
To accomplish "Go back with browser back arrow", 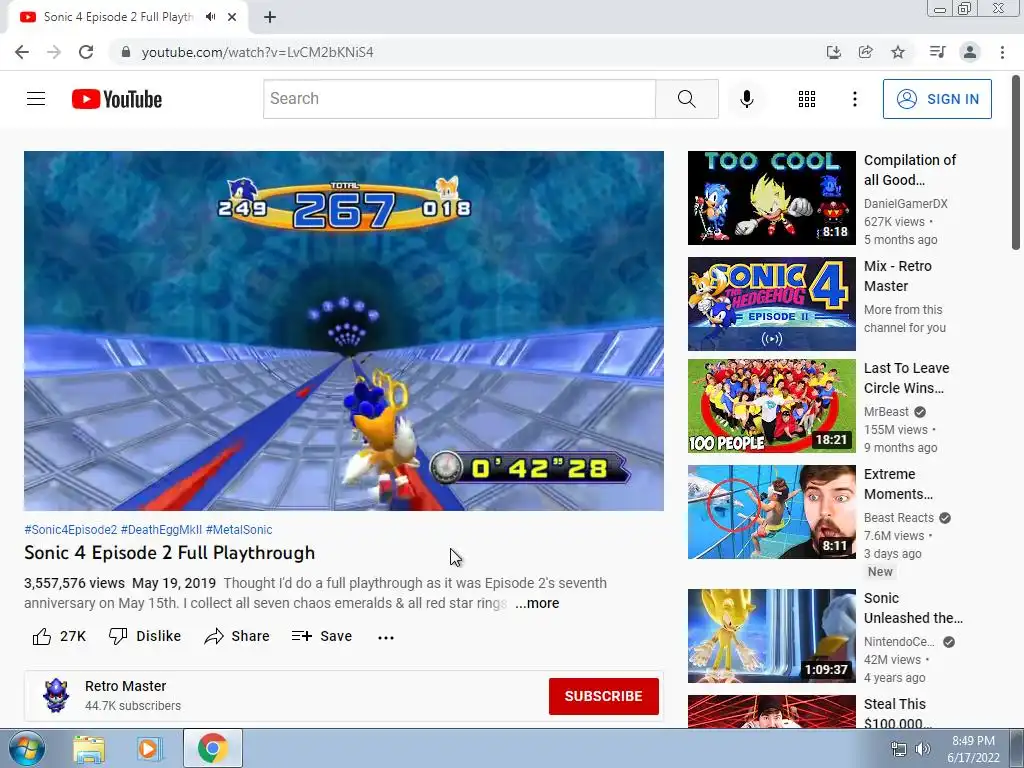I will pos(22,52).
